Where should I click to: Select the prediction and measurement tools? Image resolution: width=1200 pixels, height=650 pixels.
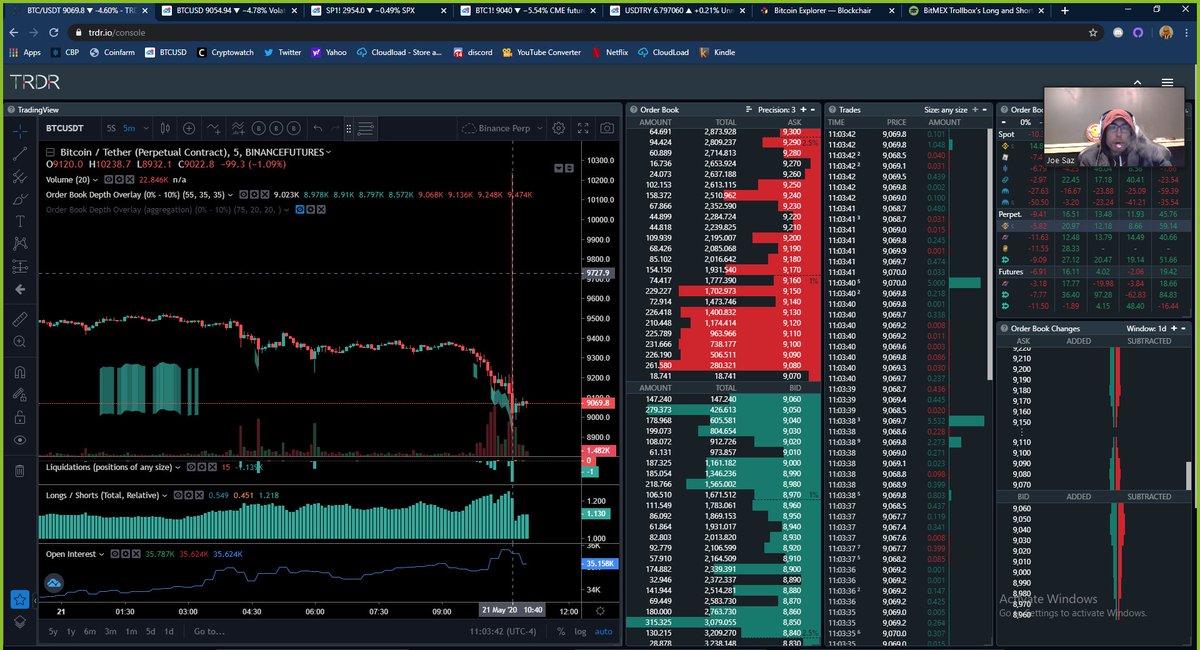(19, 266)
